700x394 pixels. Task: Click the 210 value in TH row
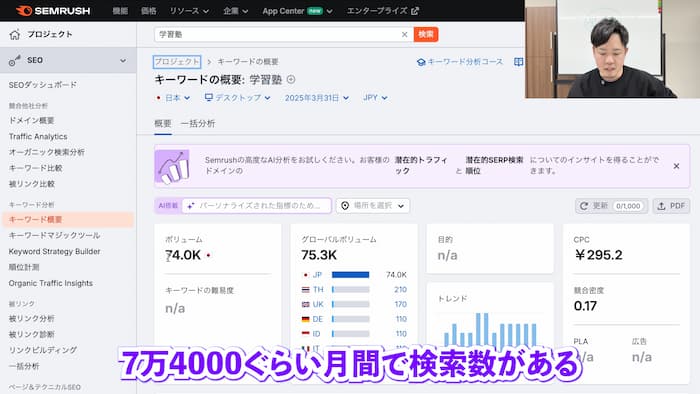[400, 290]
